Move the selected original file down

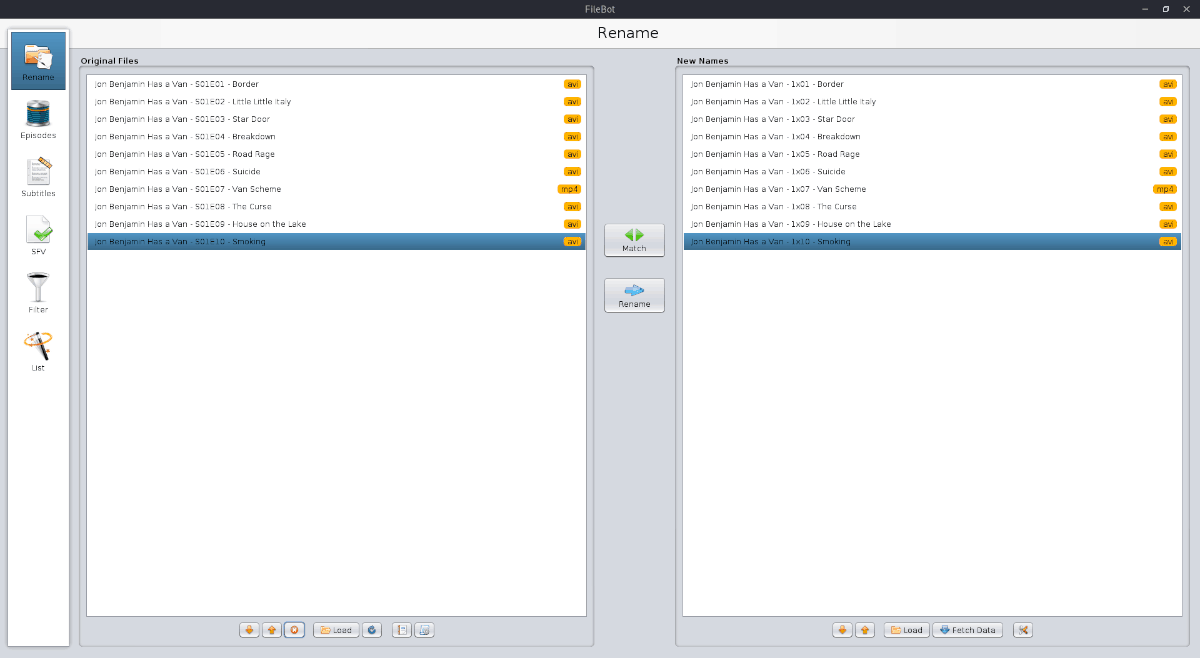pos(249,630)
